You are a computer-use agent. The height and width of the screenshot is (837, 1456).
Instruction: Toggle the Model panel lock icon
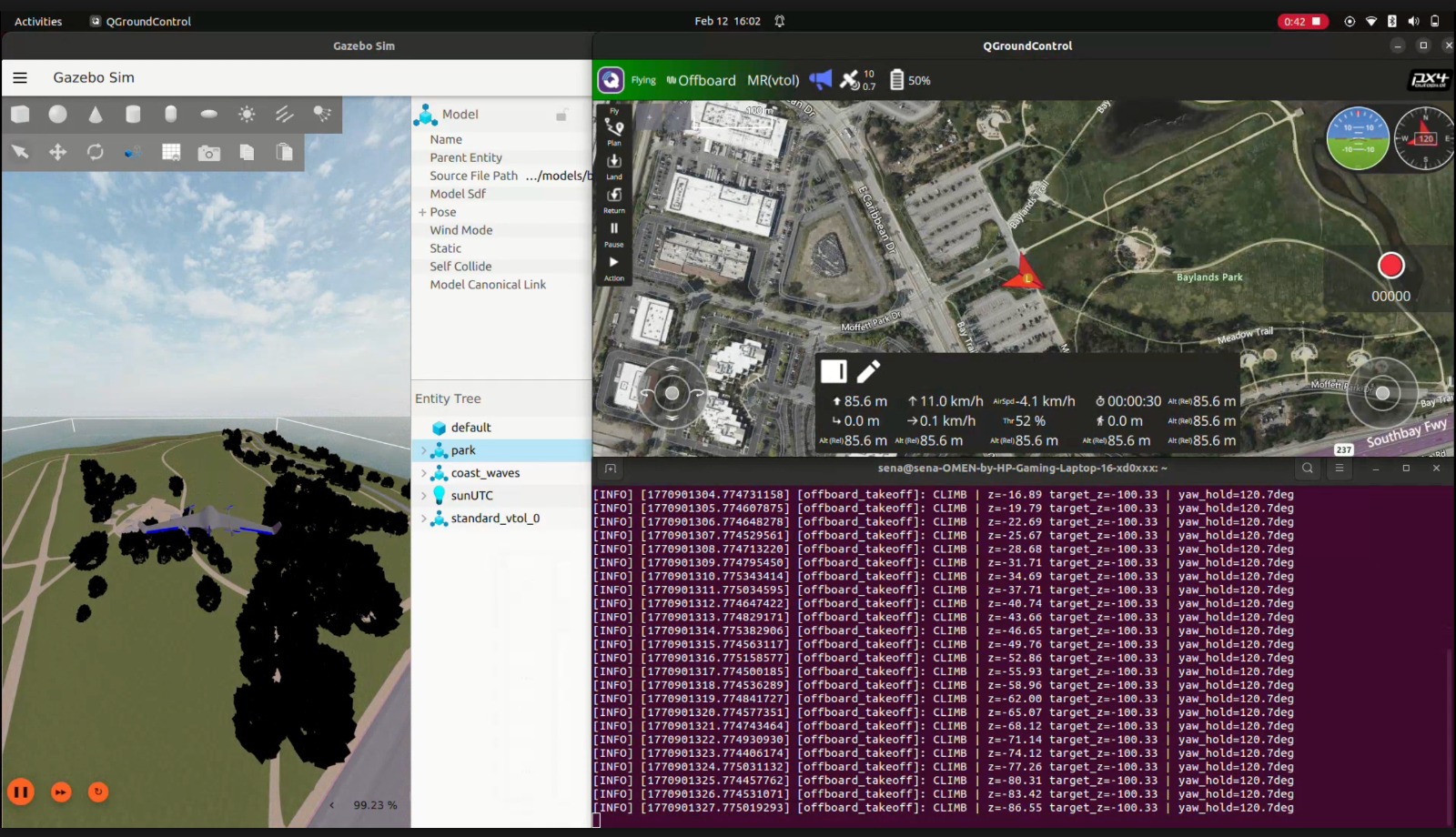(561, 115)
